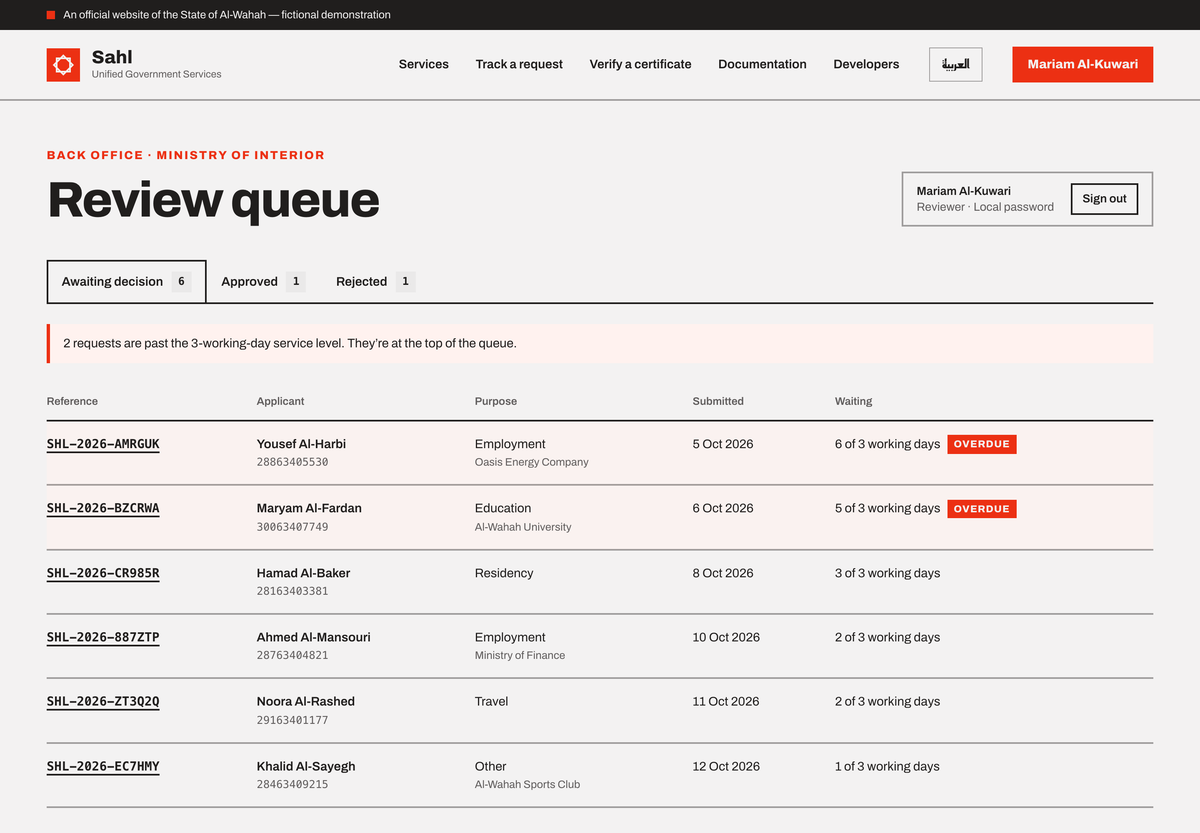Switch to the Approved tab
Screen dimensions: 1200x833
pos(262,282)
